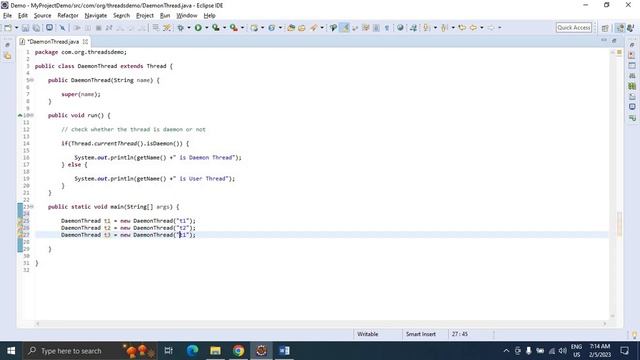Viewport: 640px width, 360px height.
Task: Click the Save All toolbar icon
Action: pos(36,28)
